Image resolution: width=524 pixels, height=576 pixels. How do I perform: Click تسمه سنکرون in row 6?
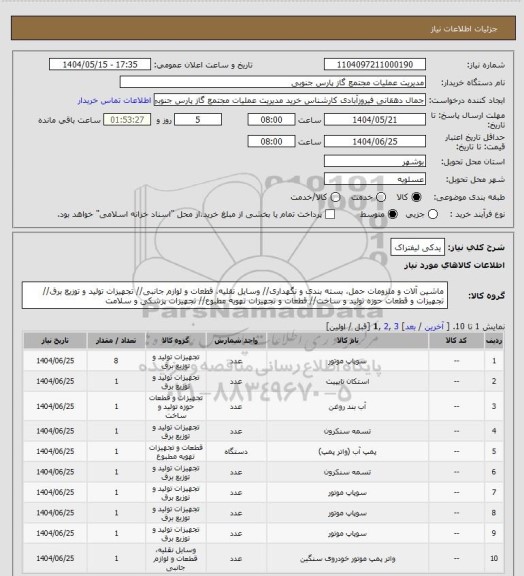click(347, 472)
